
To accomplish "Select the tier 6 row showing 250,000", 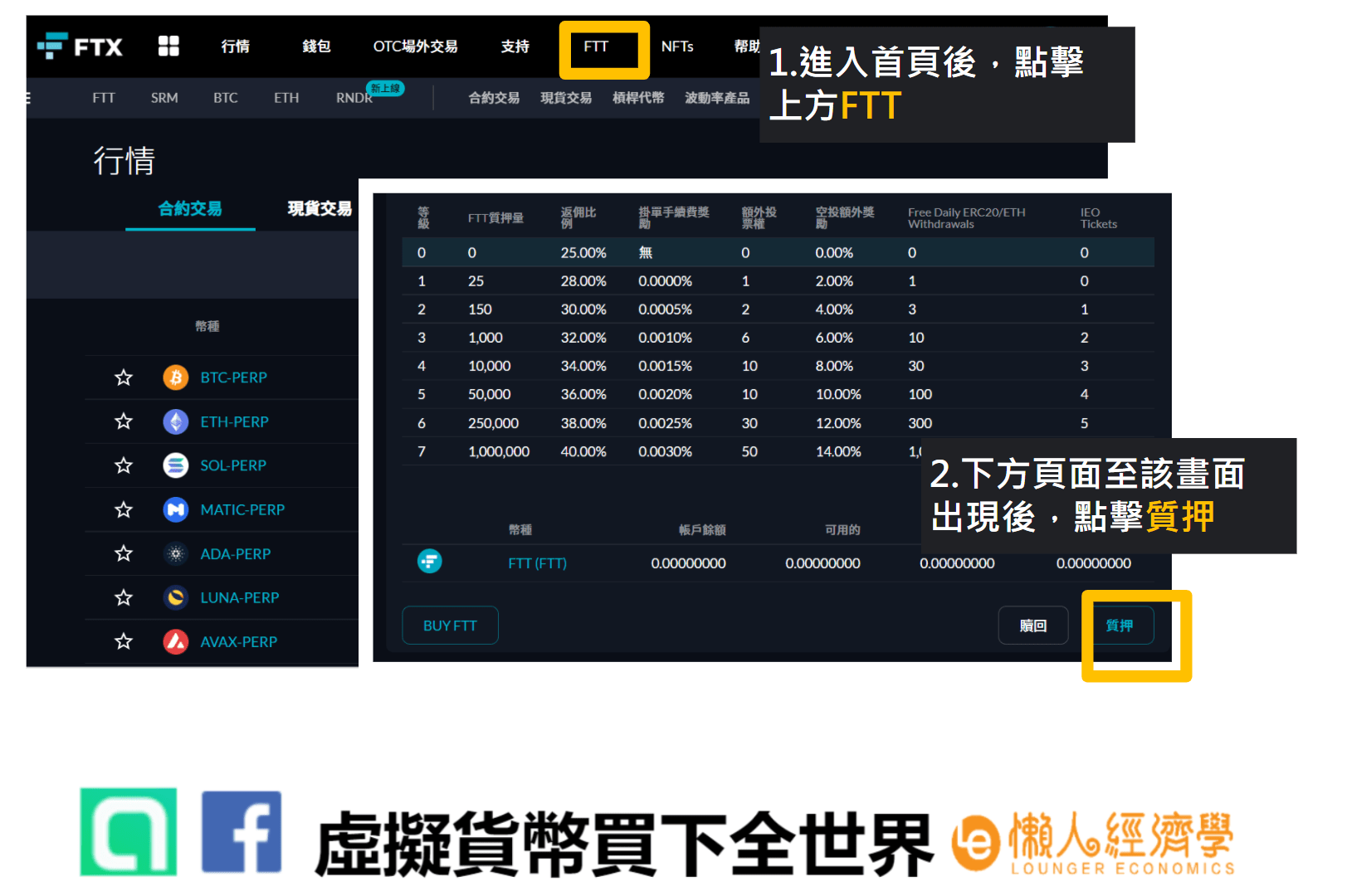I will click(778, 424).
